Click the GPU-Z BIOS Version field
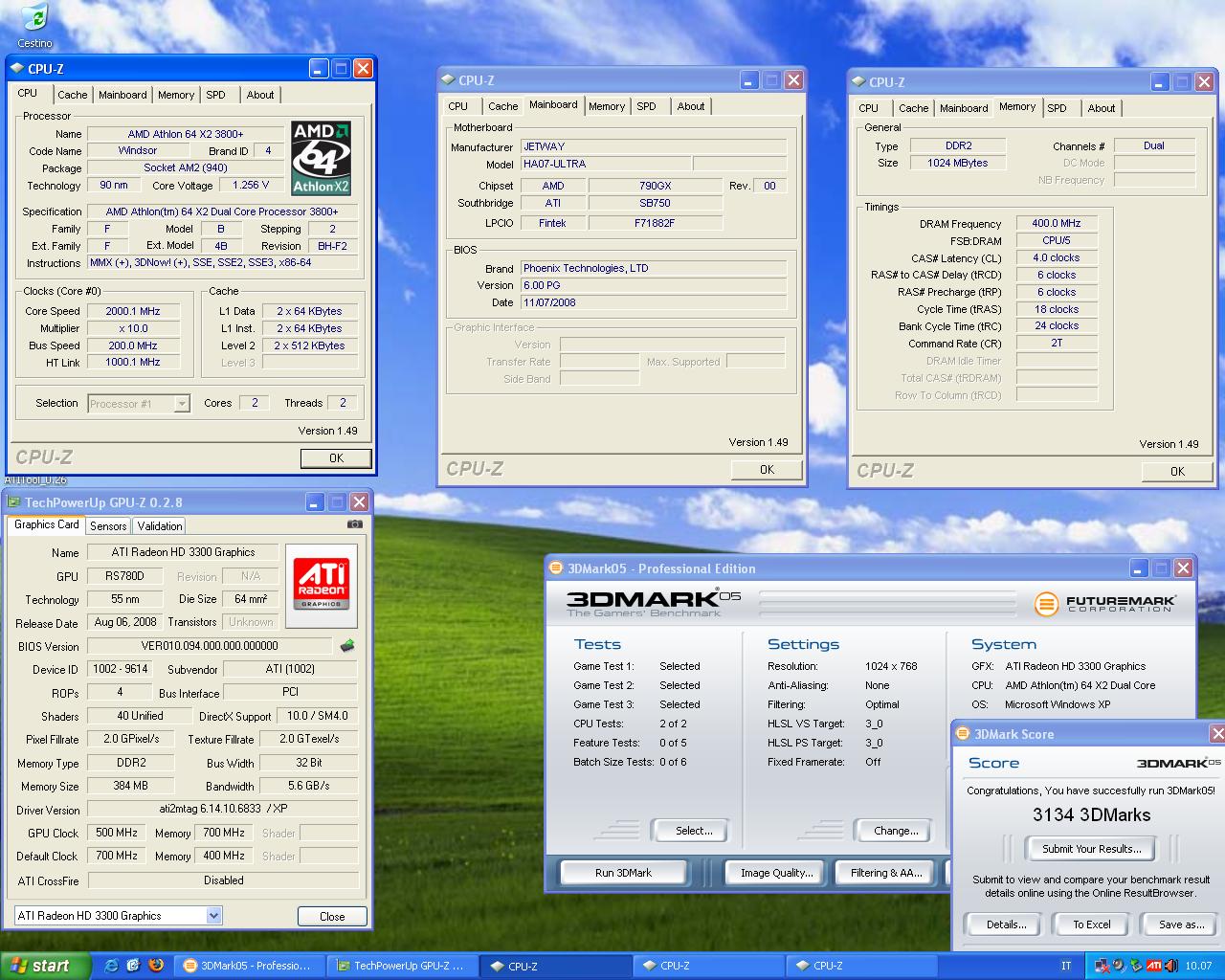Screen dimensions: 1225x980 click(x=210, y=646)
